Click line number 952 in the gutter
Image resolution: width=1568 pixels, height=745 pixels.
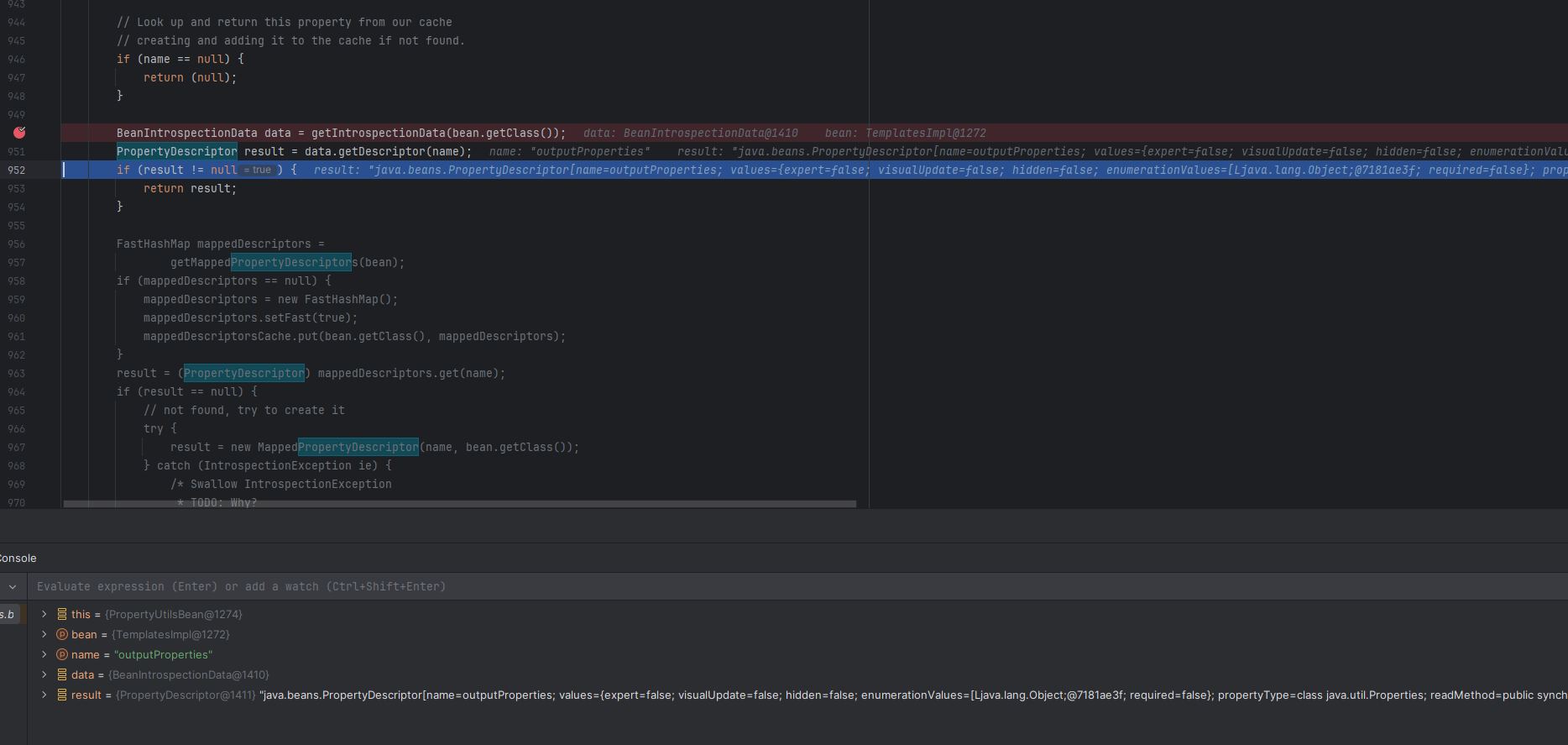coord(17,171)
